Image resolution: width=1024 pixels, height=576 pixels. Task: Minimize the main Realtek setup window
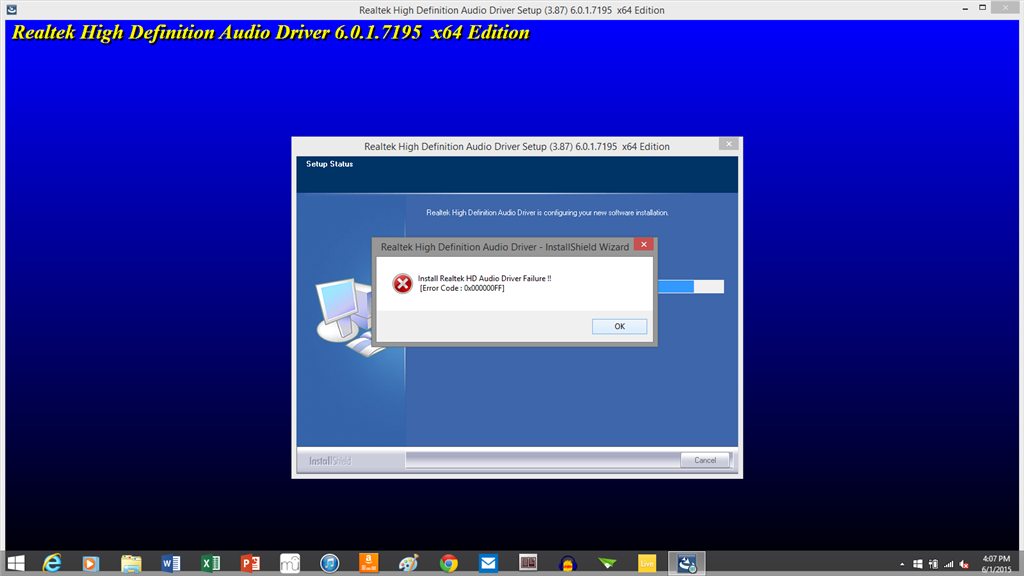point(965,8)
